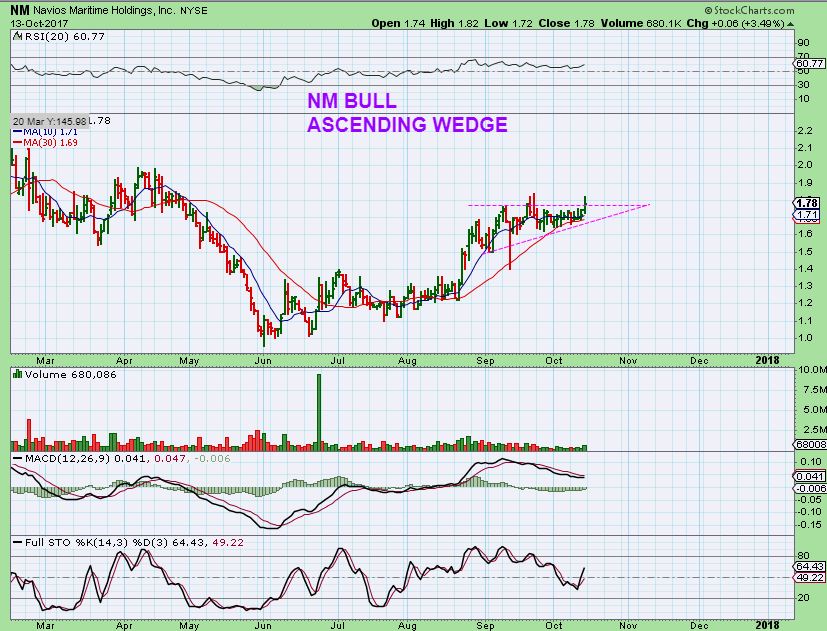
Task: Click the 'High 1.82' value
Action: pyautogui.click(x=454, y=23)
